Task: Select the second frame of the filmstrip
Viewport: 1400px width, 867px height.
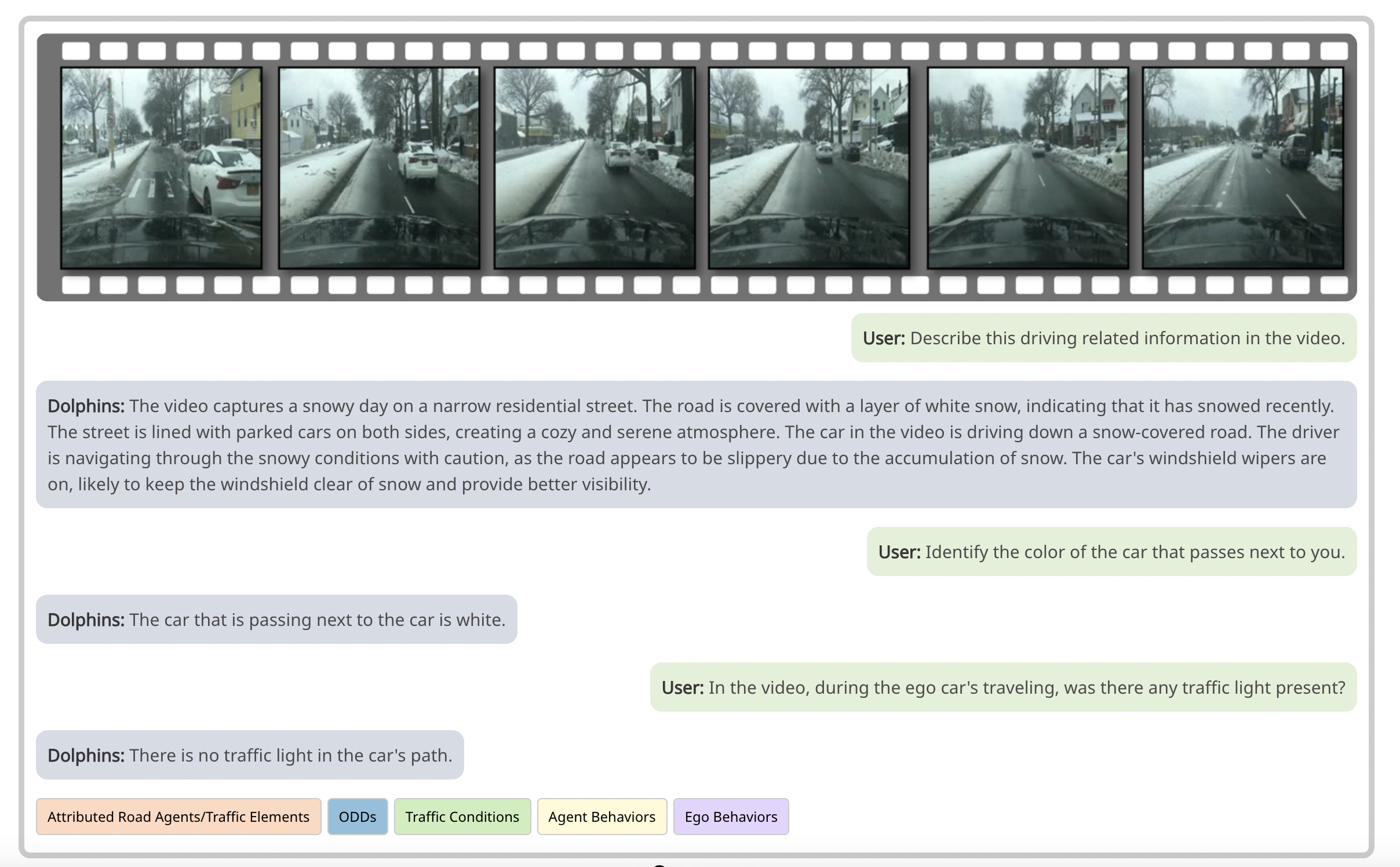Action: 379,167
